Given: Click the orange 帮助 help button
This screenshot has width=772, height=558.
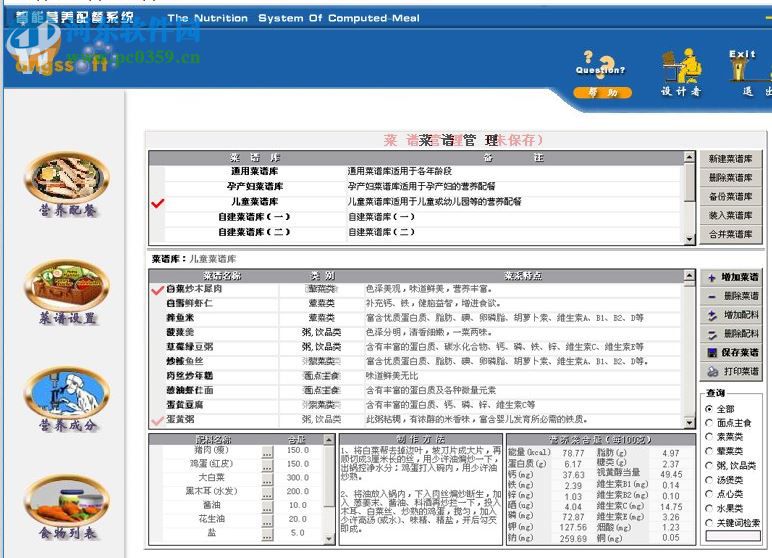Looking at the screenshot, I should (602, 92).
